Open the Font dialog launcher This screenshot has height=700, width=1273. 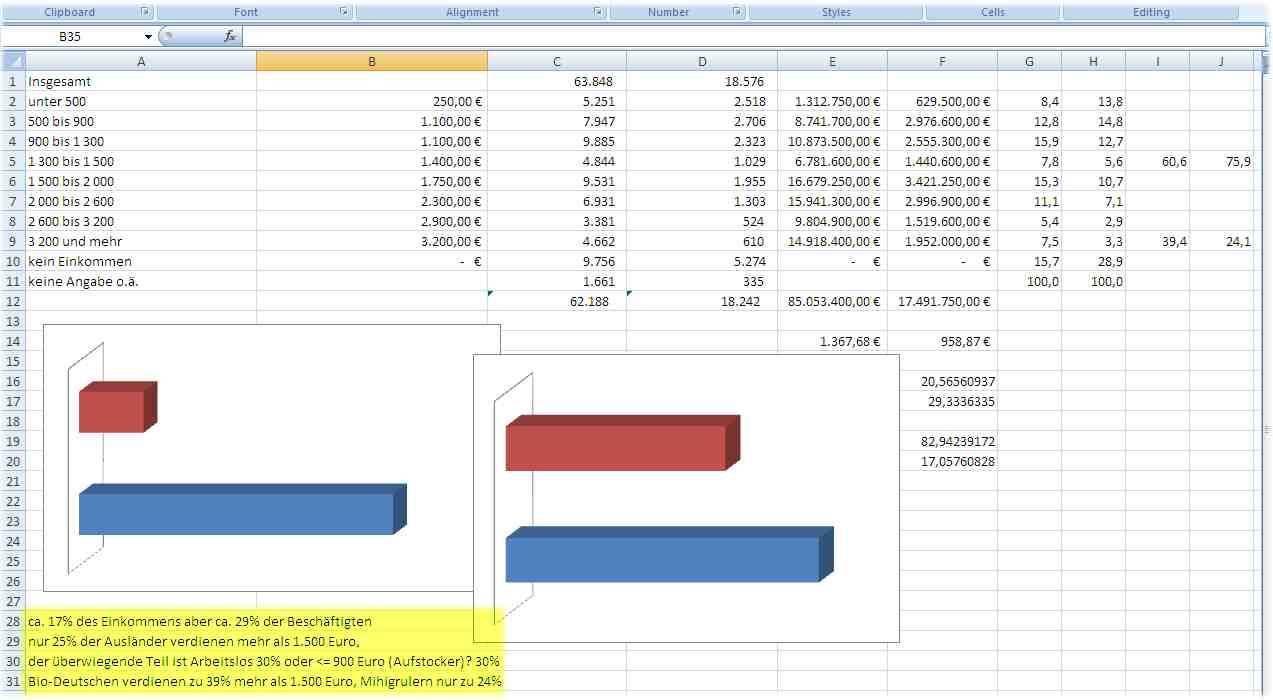coord(344,12)
